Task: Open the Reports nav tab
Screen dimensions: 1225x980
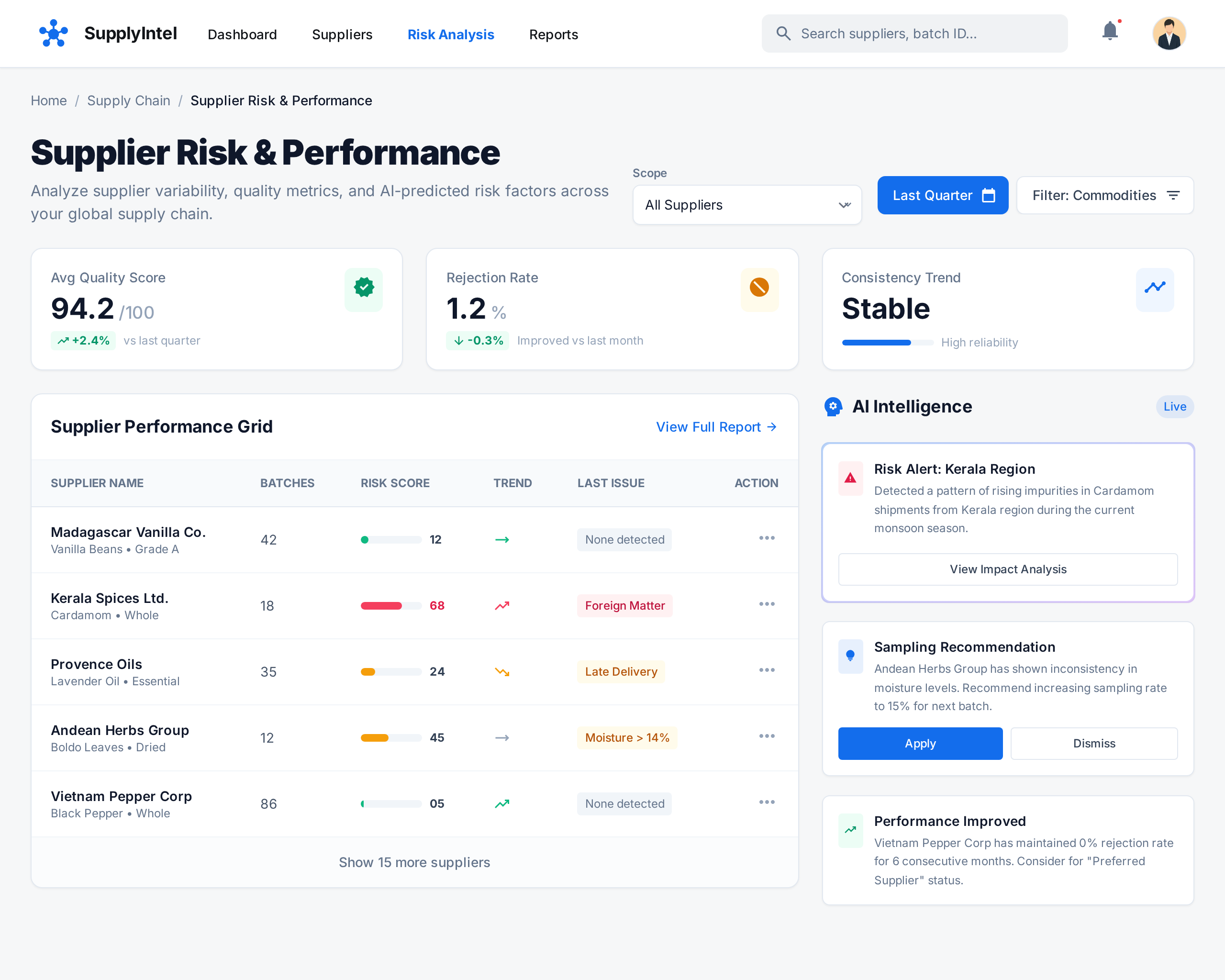Action: (554, 34)
